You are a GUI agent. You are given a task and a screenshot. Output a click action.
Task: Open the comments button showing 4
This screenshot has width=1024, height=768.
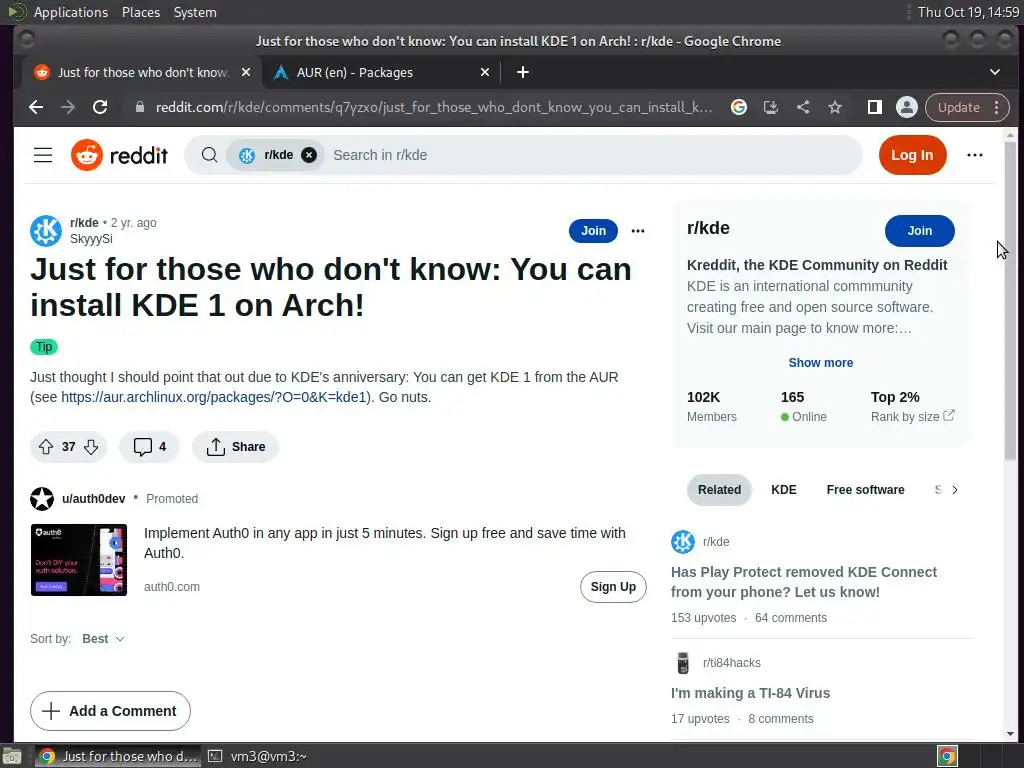tap(149, 447)
